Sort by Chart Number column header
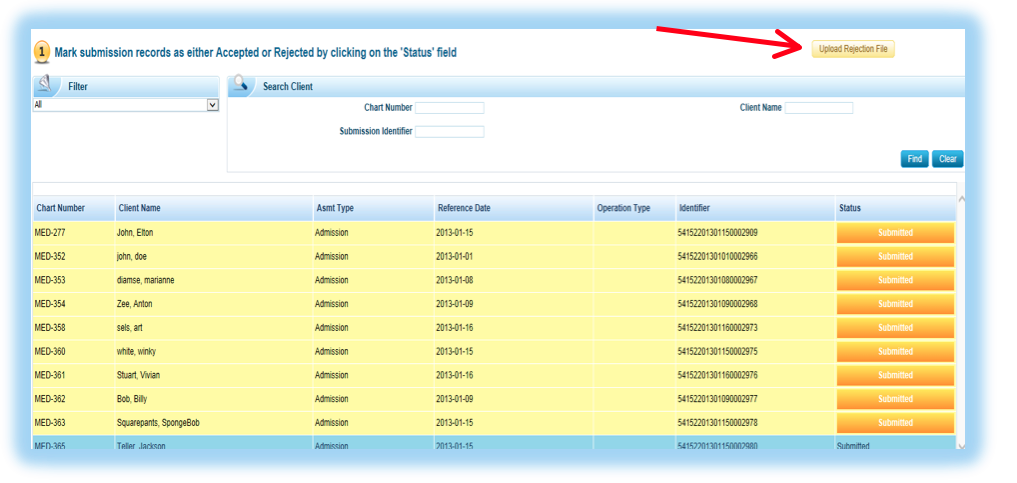Screen dimensions: 1017x483 click(60, 208)
